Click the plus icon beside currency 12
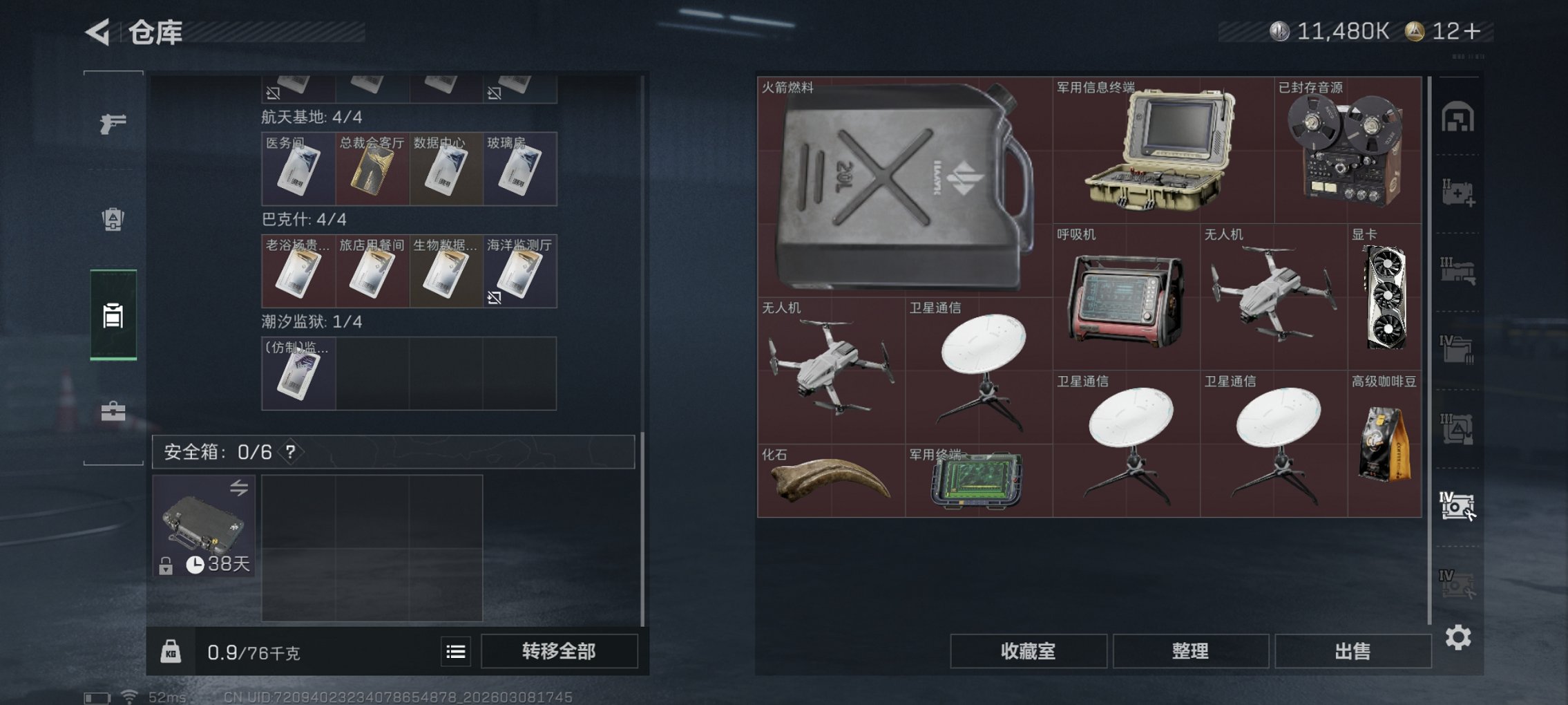1568x705 pixels. (x=1472, y=31)
